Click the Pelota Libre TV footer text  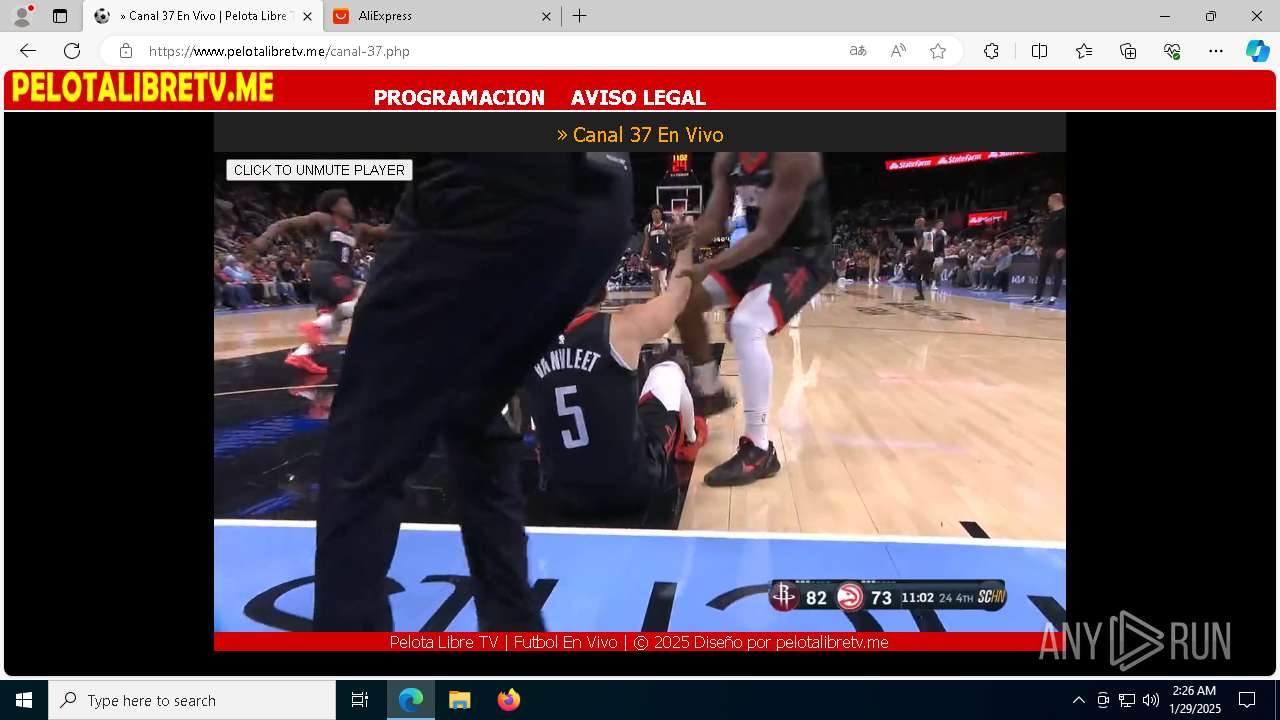[x=639, y=642]
